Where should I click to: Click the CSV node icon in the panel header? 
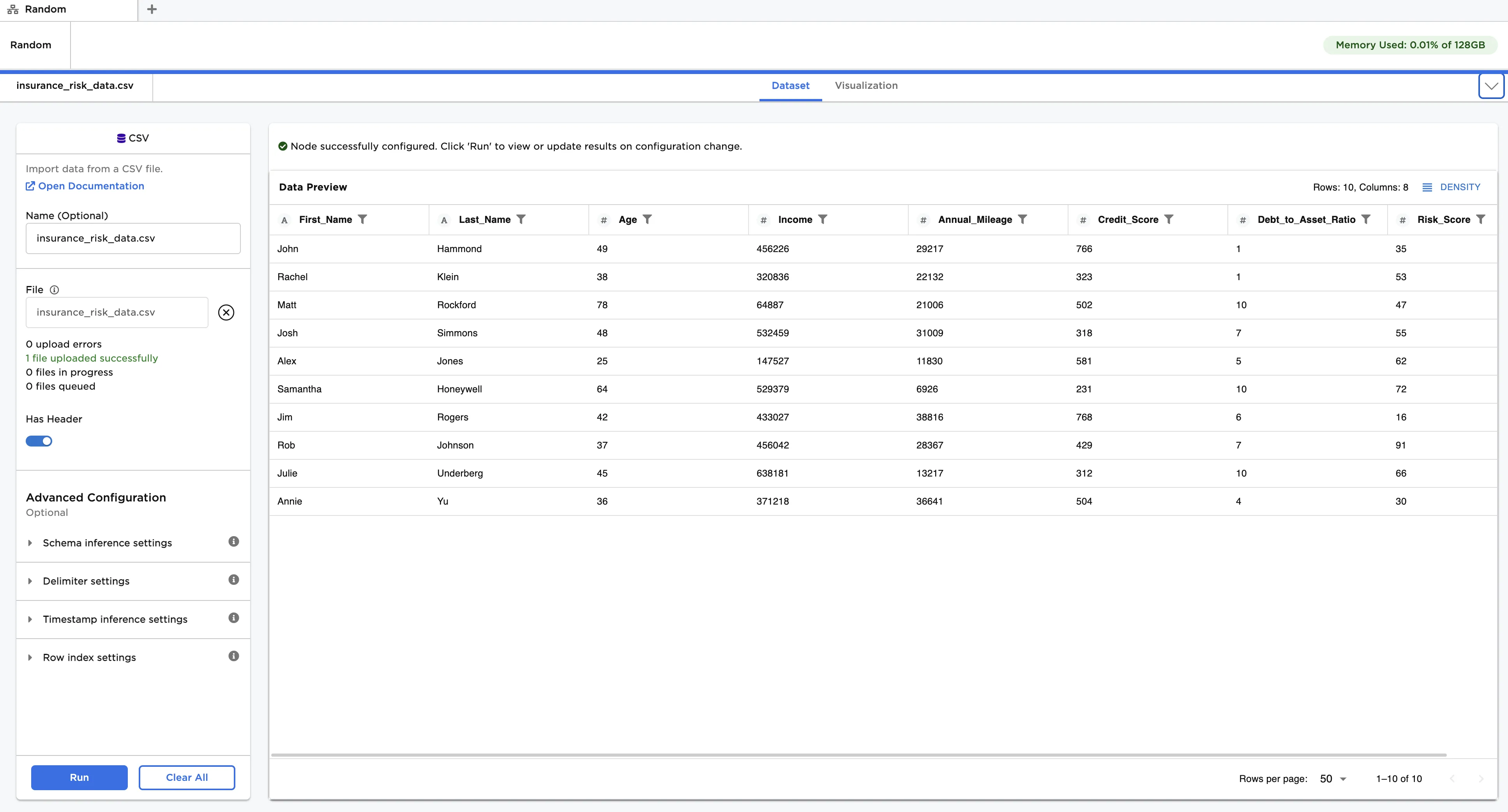[120, 138]
